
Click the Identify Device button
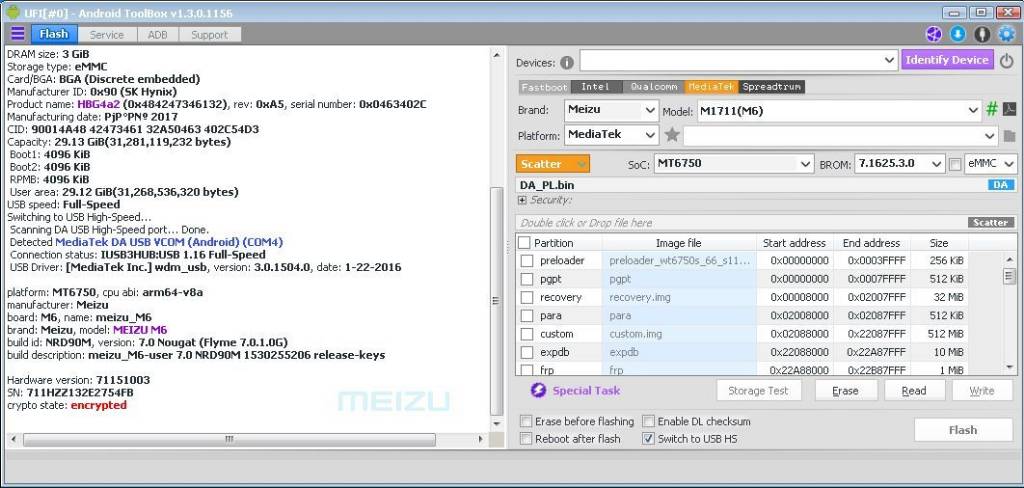pos(948,60)
